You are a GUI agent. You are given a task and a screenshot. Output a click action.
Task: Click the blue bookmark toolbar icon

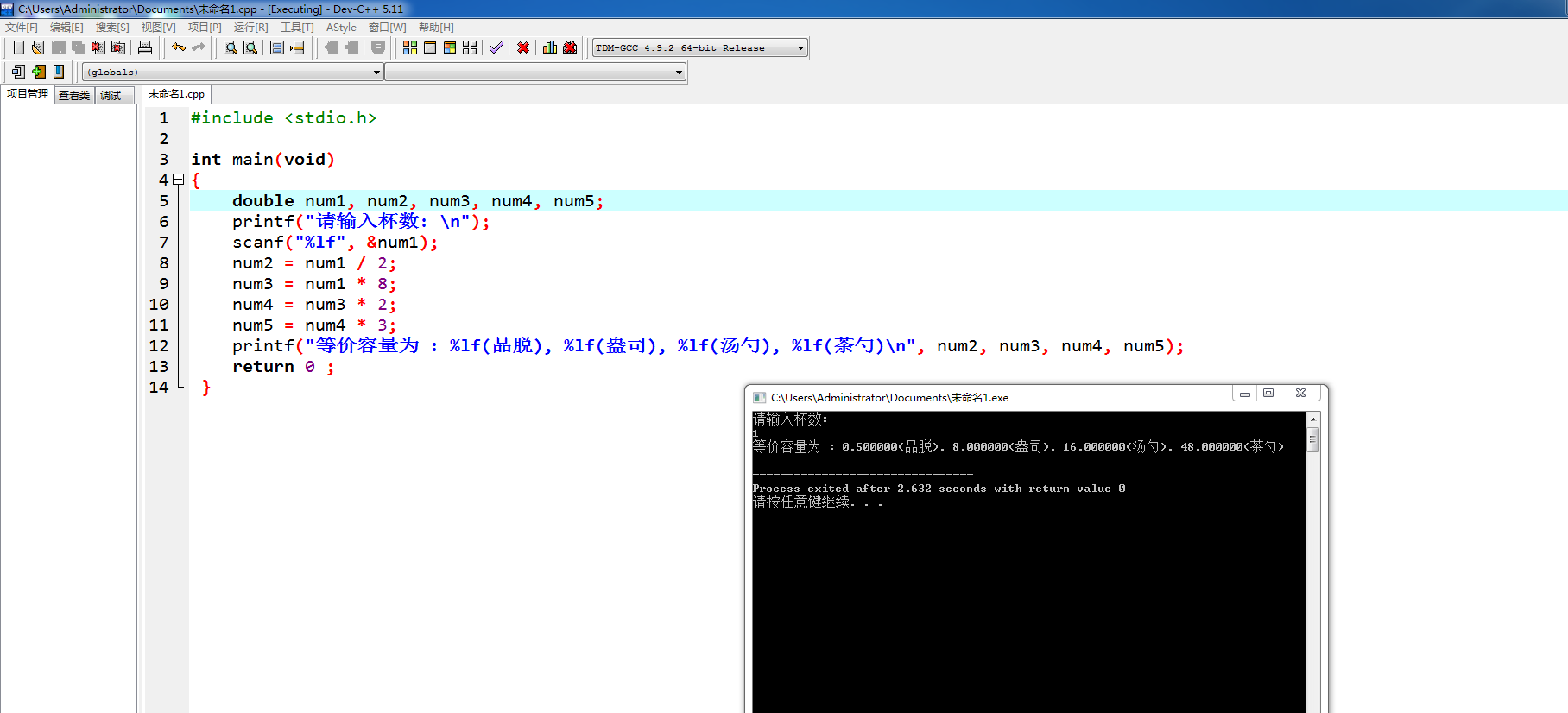tap(59, 72)
